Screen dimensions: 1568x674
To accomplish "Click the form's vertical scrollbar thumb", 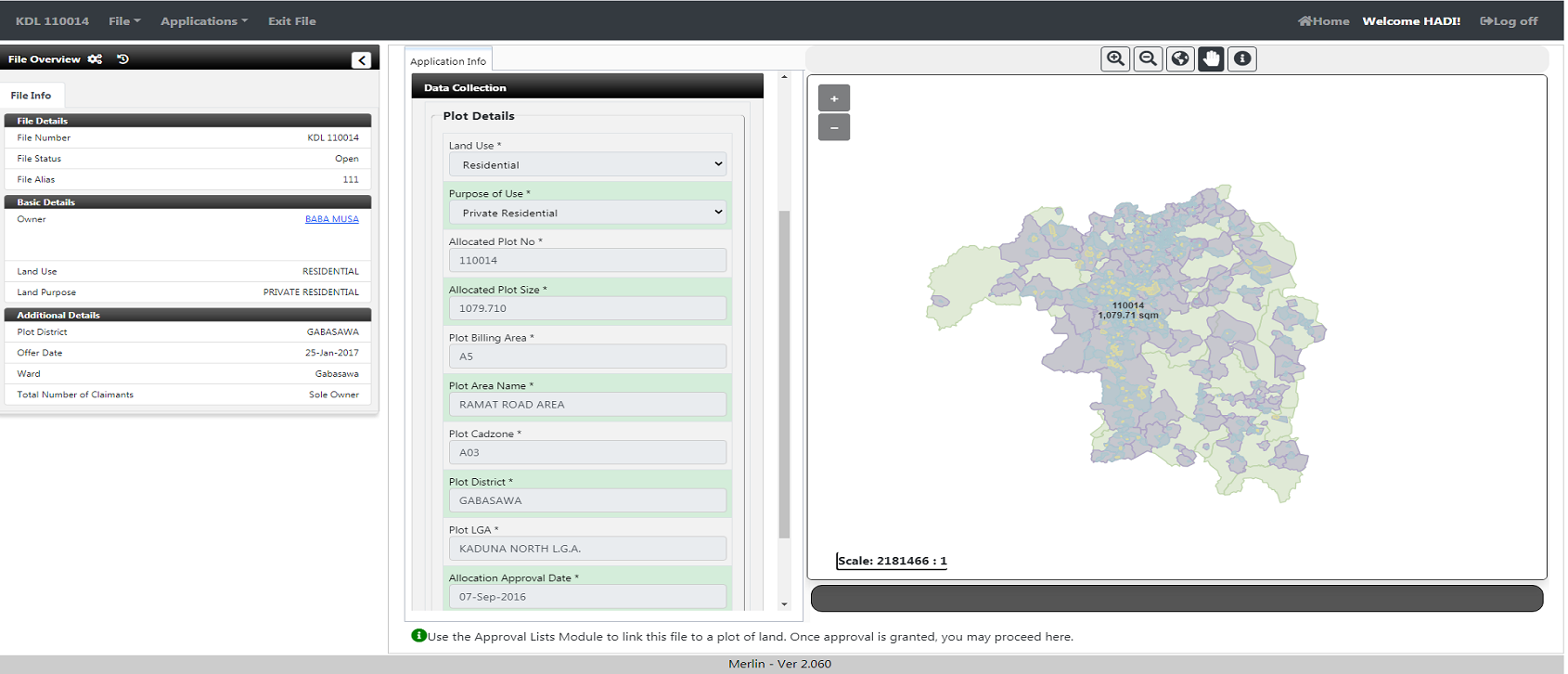I will (784, 374).
